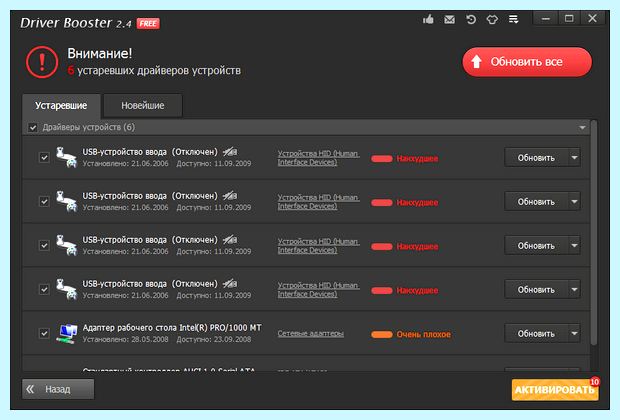Collapse the Драйверы устройств group arrow
This screenshot has width=620, height=420.
pyautogui.click(x=582, y=127)
